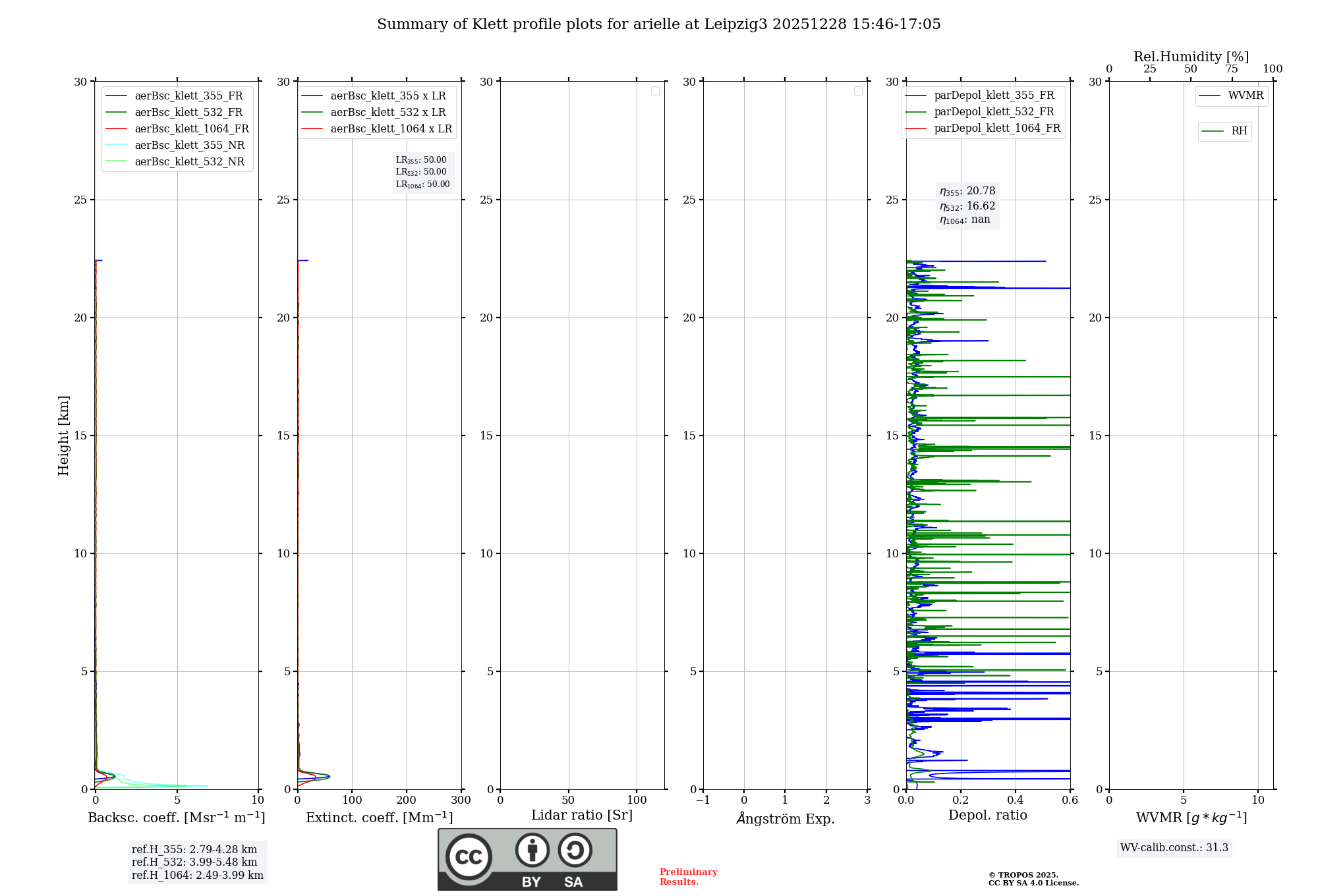Click the BY attribution person icon
This screenshot has height=896, width=1318.
(532, 850)
